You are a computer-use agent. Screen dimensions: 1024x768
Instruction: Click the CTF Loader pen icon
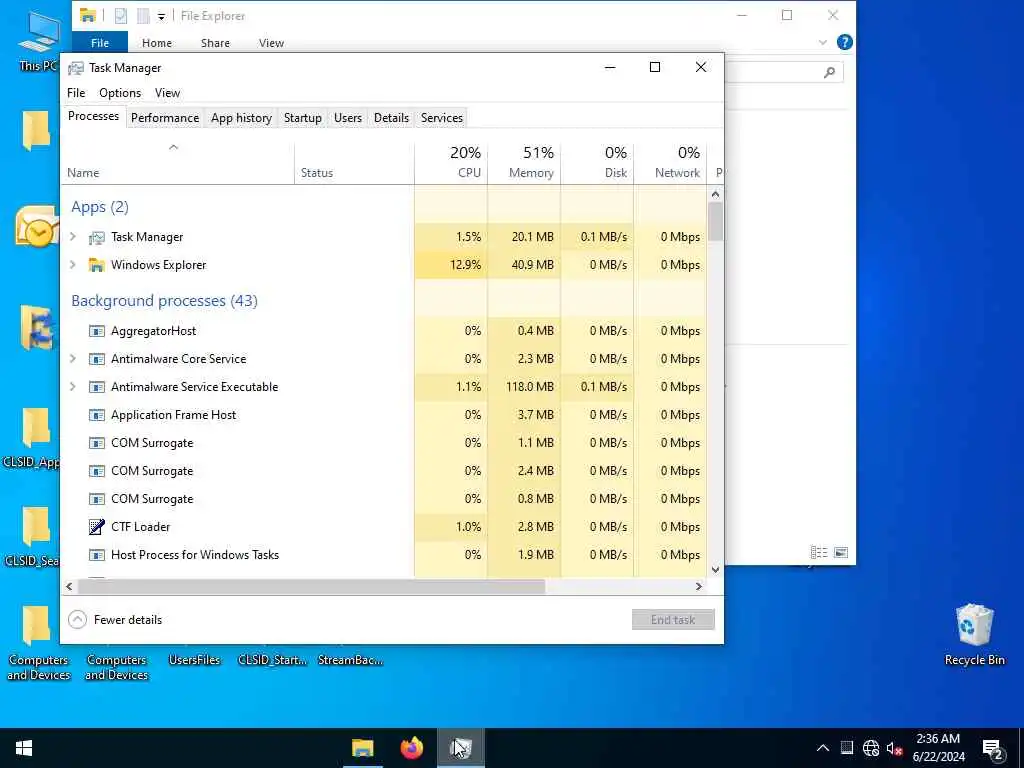point(97,527)
